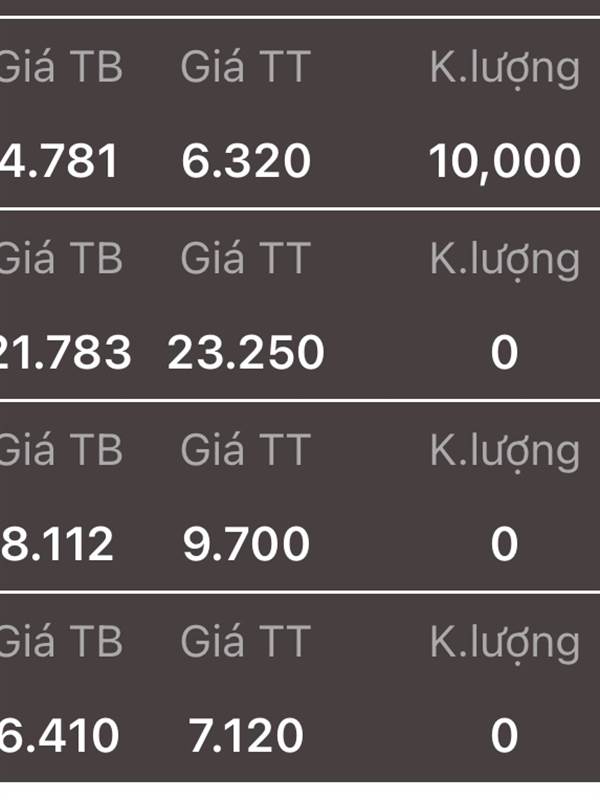
Task: Tap the market price value 7.120
Action: (x=246, y=736)
